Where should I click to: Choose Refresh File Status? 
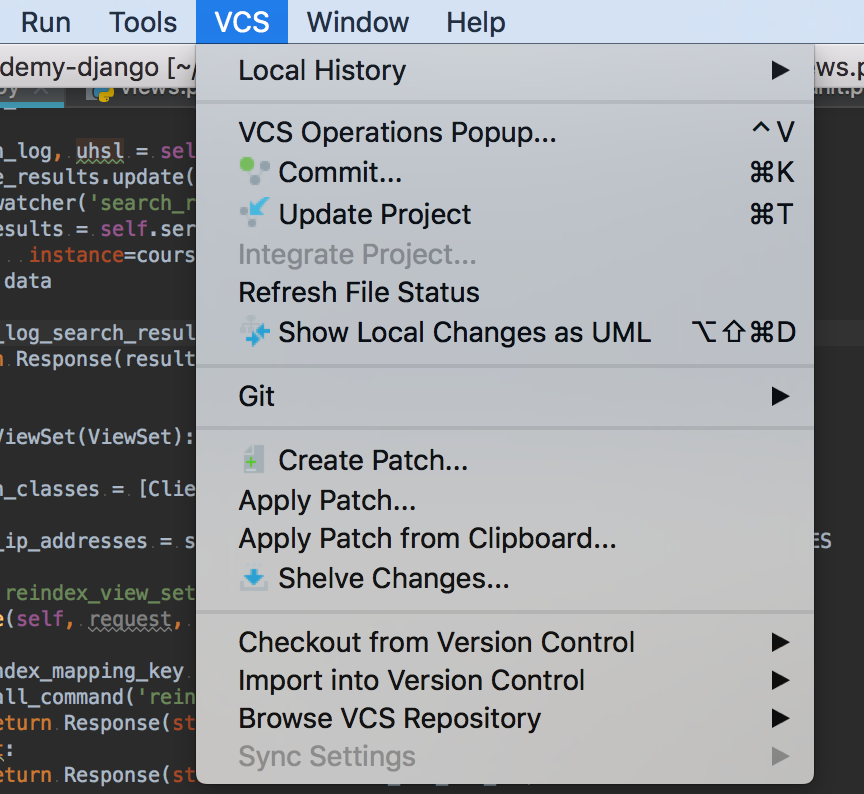point(359,292)
